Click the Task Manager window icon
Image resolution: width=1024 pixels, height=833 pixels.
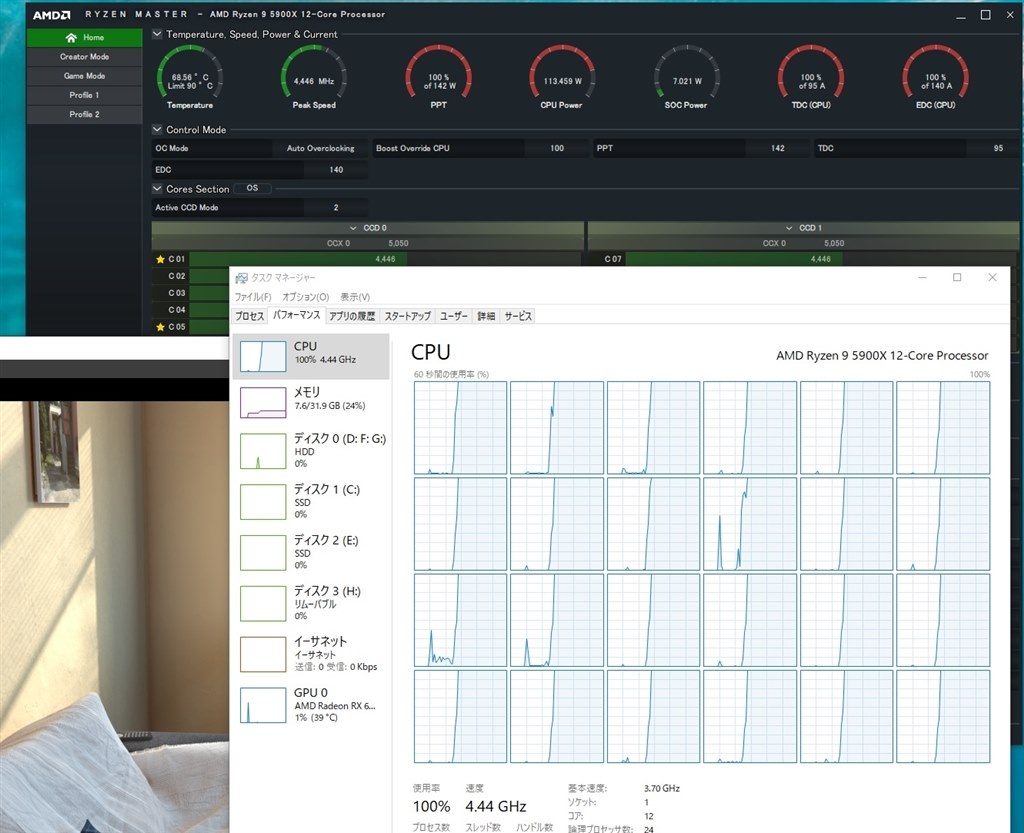point(242,278)
